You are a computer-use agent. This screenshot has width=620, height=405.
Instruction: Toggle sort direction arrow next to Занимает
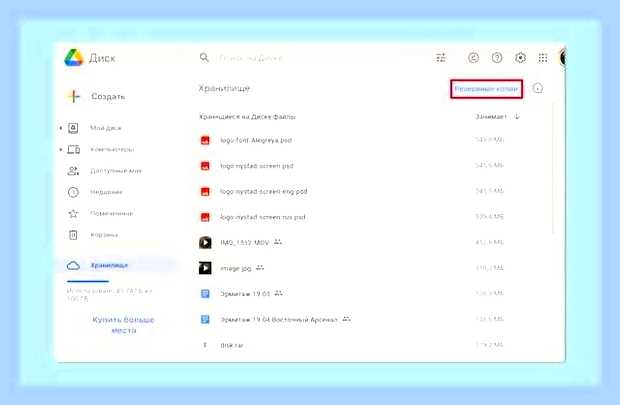517,116
